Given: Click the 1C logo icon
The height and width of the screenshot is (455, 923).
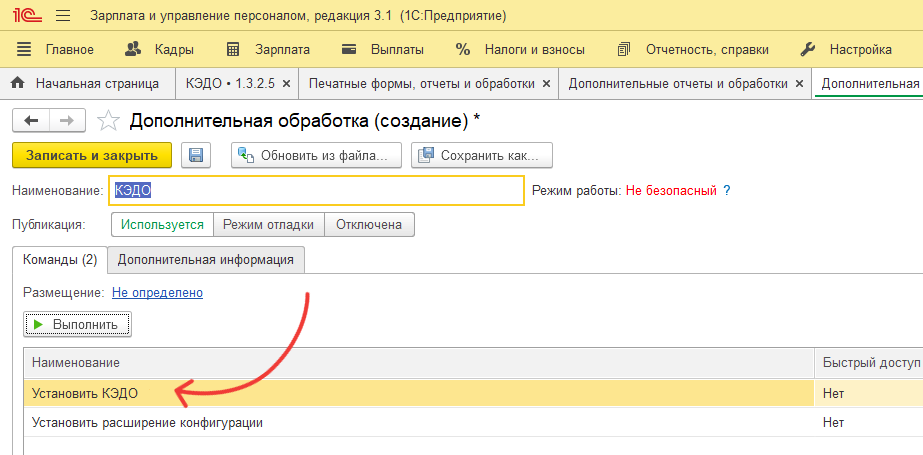Looking at the screenshot, I should pos(29,16).
